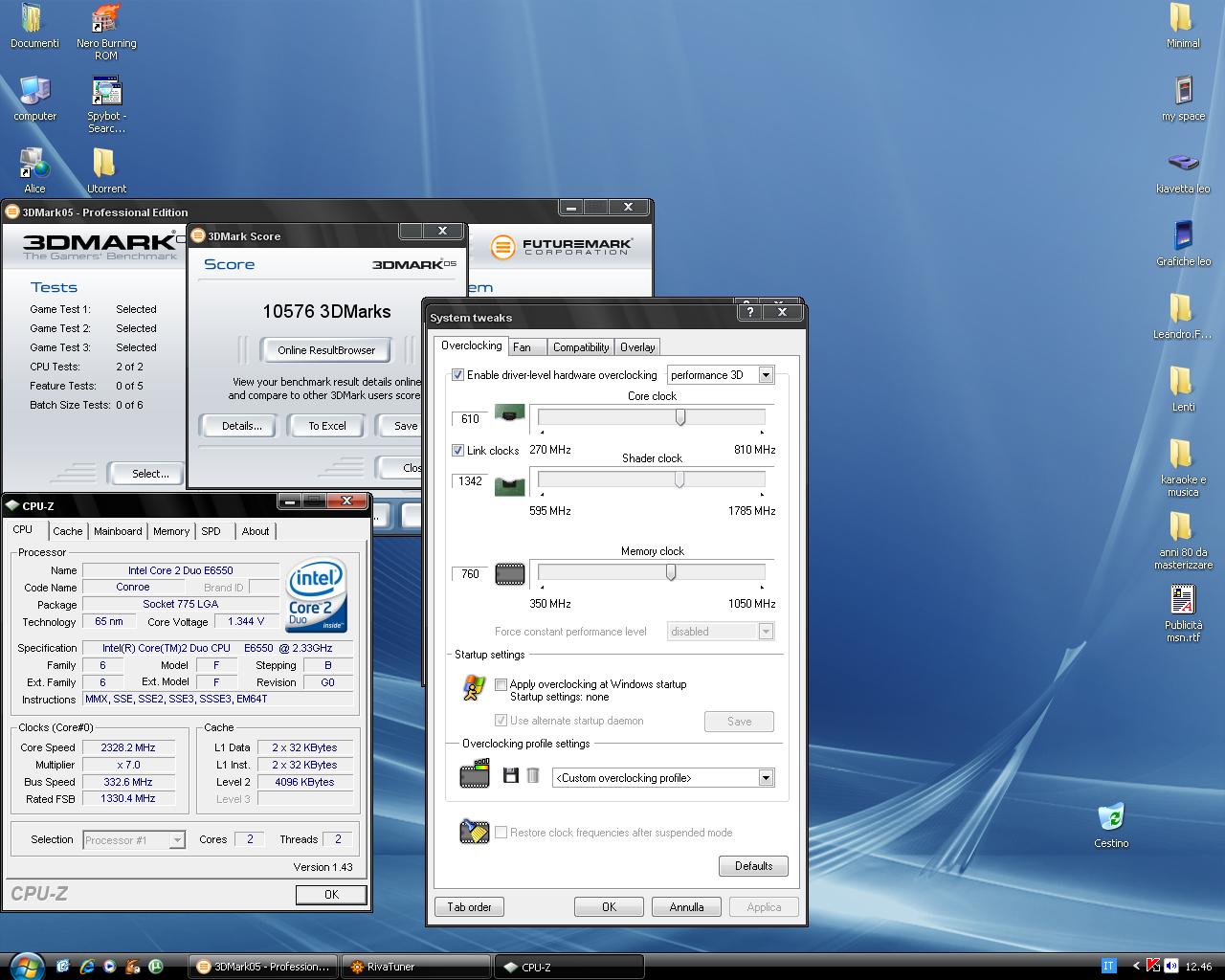Click the Windows Start orb

(x=26, y=966)
